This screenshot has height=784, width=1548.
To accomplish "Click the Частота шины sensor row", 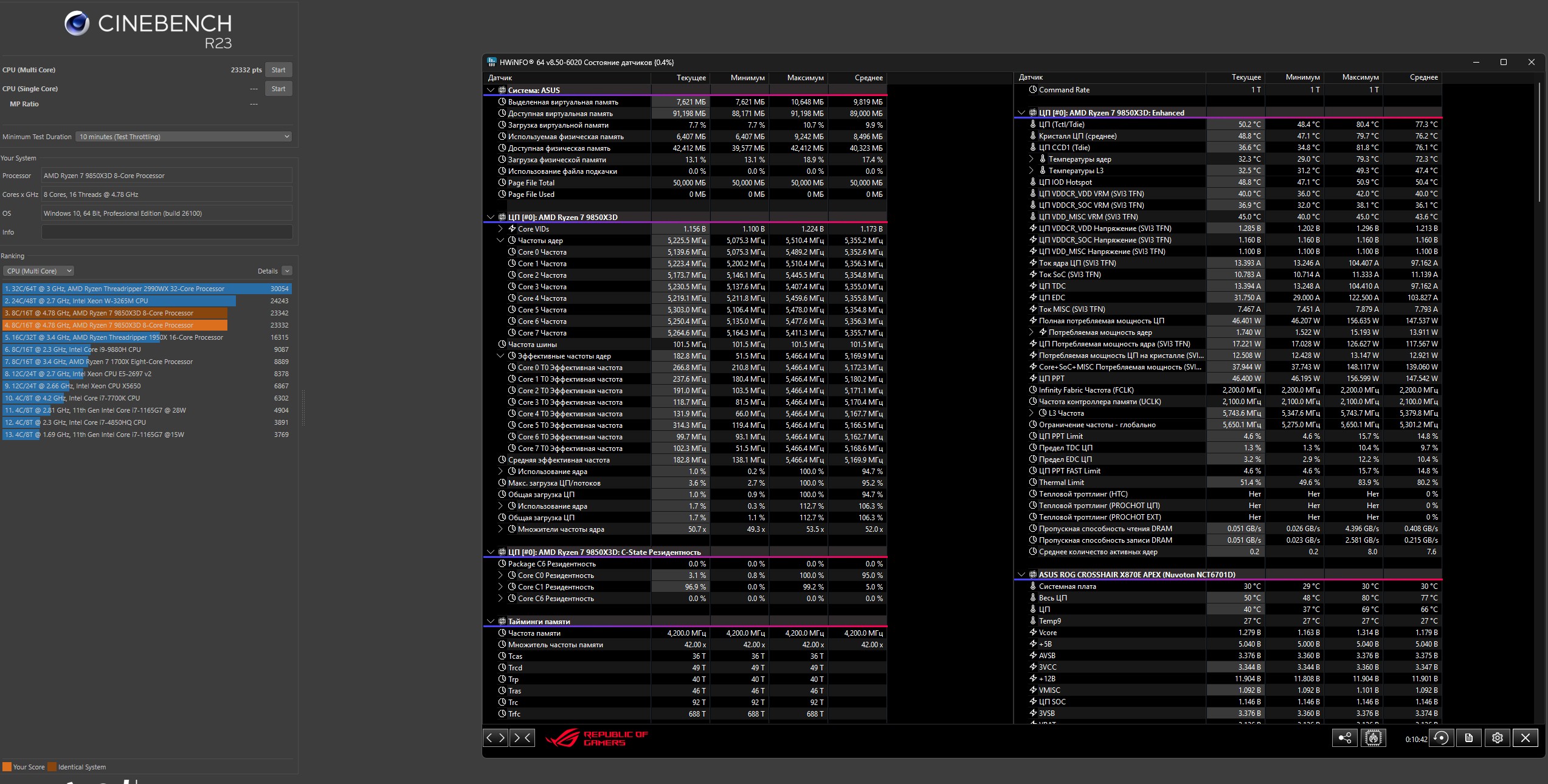I will pos(685,345).
